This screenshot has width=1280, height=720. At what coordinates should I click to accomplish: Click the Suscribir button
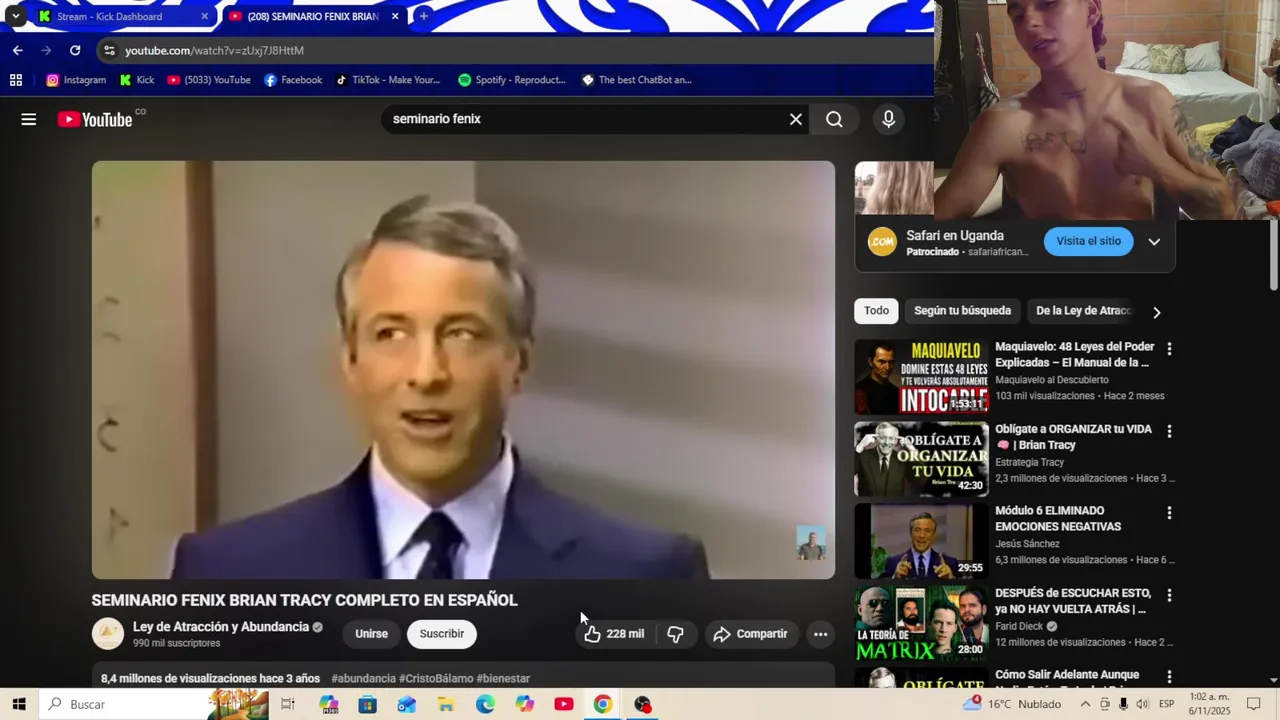tap(442, 634)
